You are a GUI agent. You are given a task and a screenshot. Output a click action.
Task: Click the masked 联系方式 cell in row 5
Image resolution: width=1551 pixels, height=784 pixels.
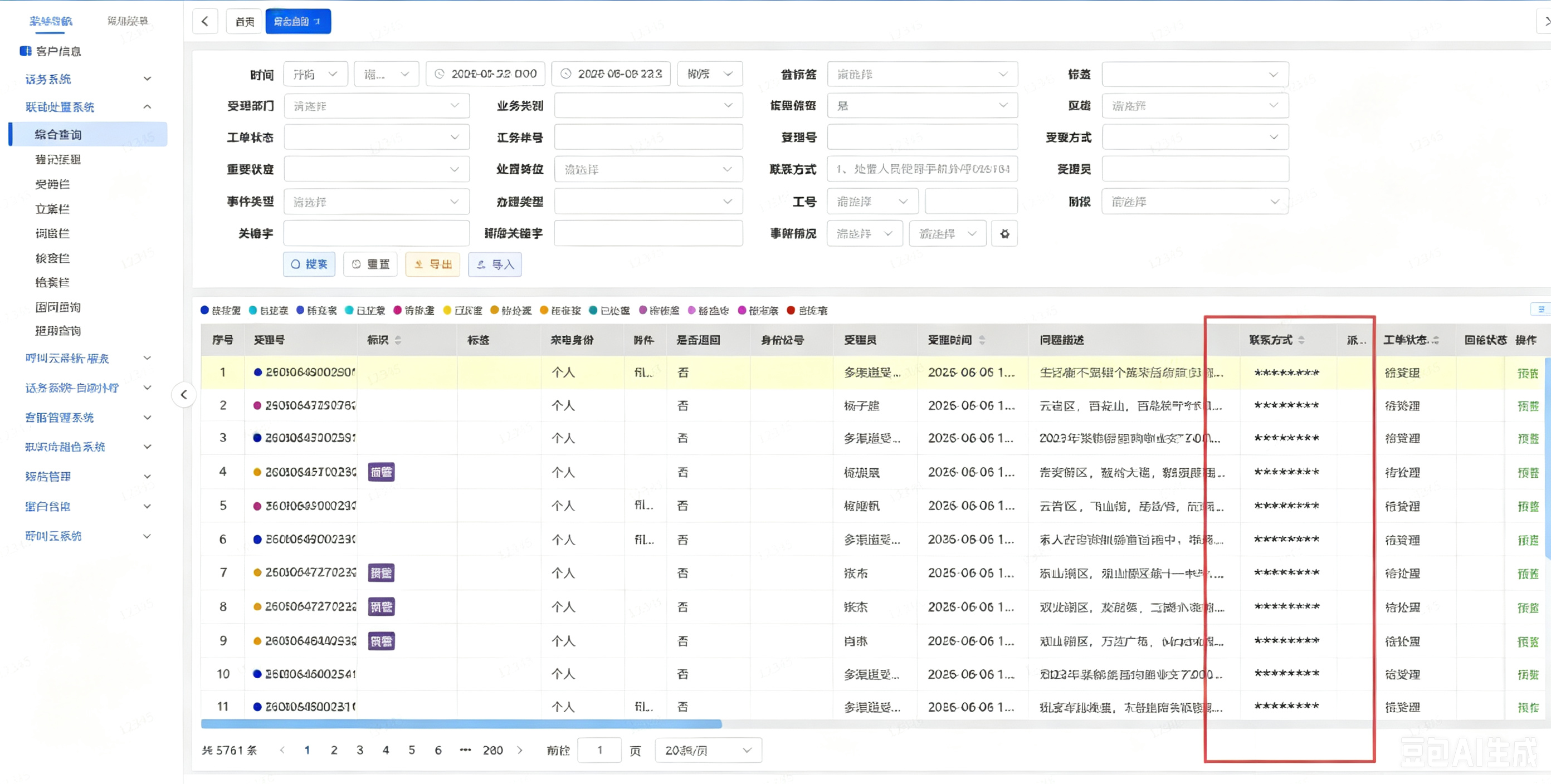(x=1287, y=506)
